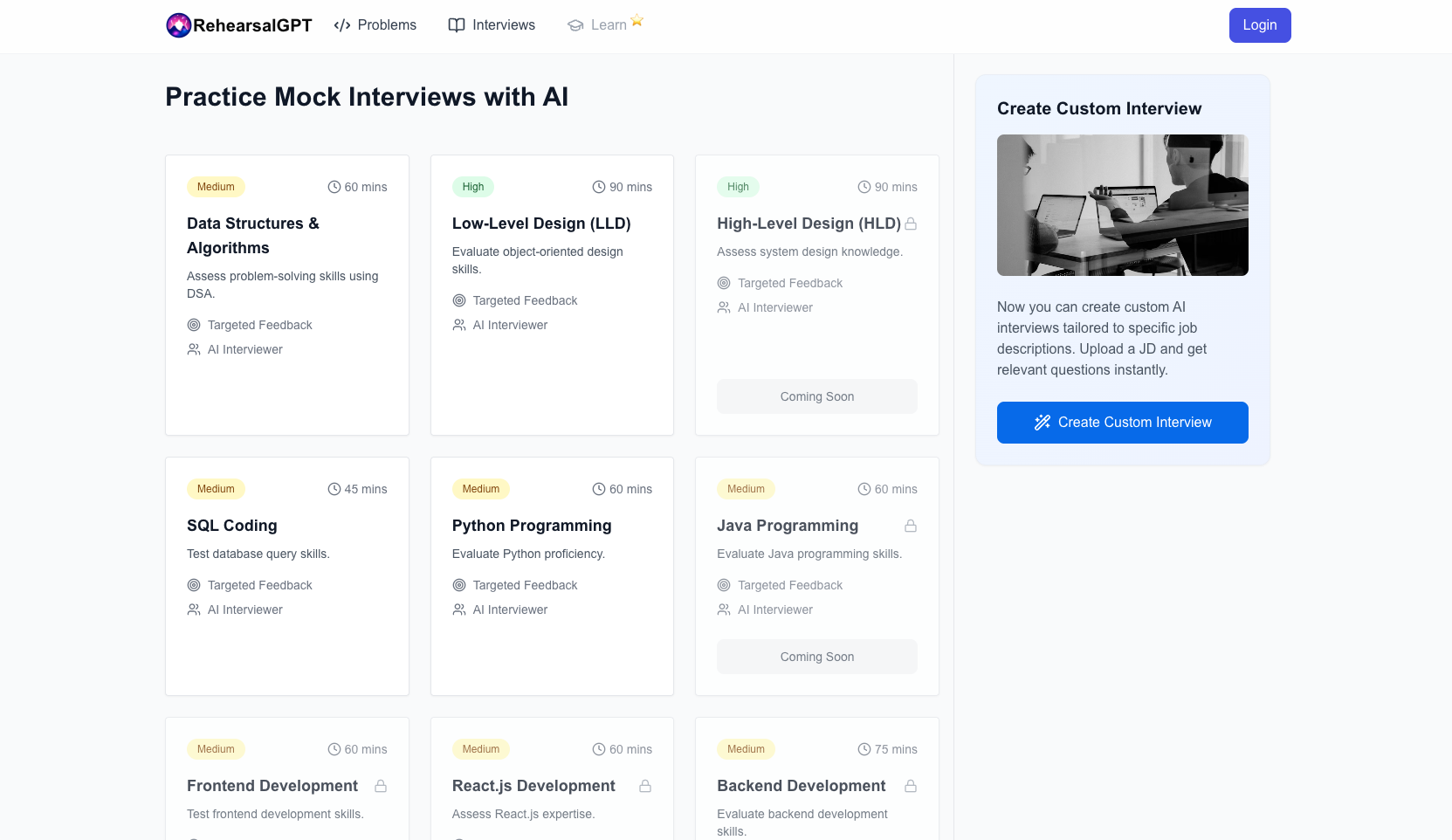Click target icon in Data Structures card
Screen dimensions: 1452x840
pos(194,325)
